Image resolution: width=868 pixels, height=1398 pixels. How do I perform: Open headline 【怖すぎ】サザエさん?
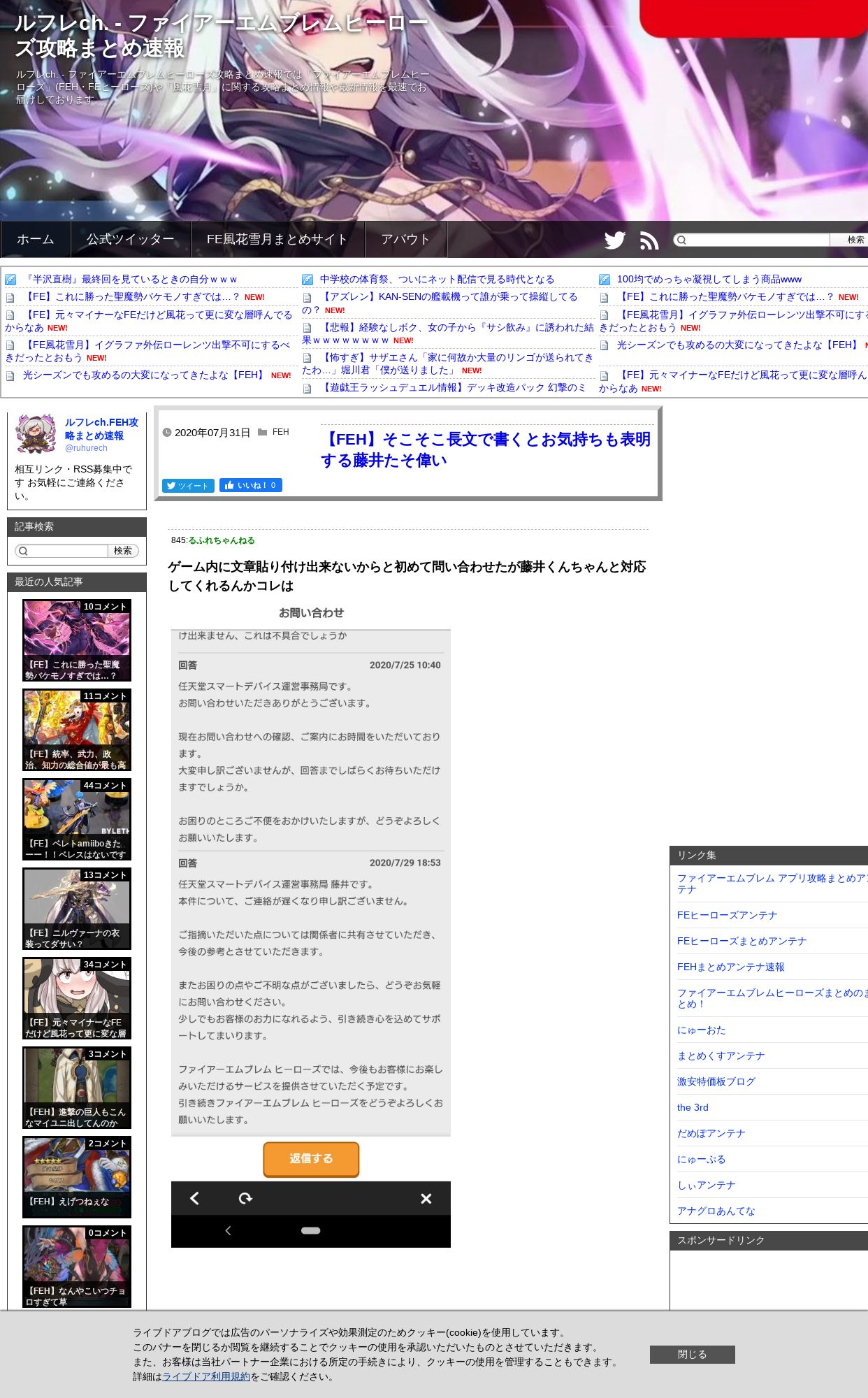point(447,363)
